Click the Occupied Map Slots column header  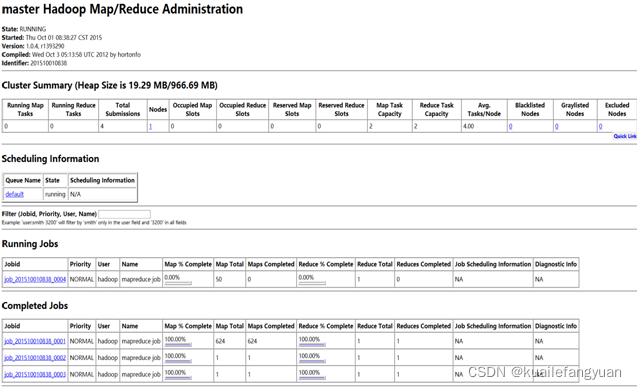[193, 110]
